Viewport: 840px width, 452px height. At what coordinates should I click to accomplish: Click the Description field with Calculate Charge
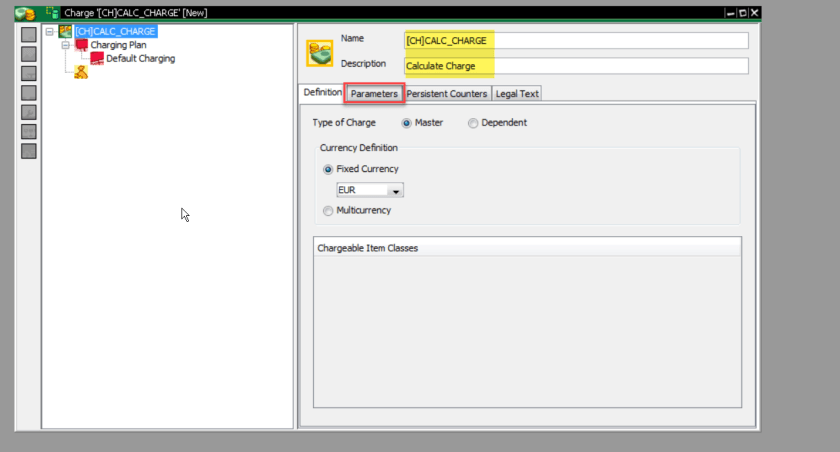pyautogui.click(x=576, y=66)
